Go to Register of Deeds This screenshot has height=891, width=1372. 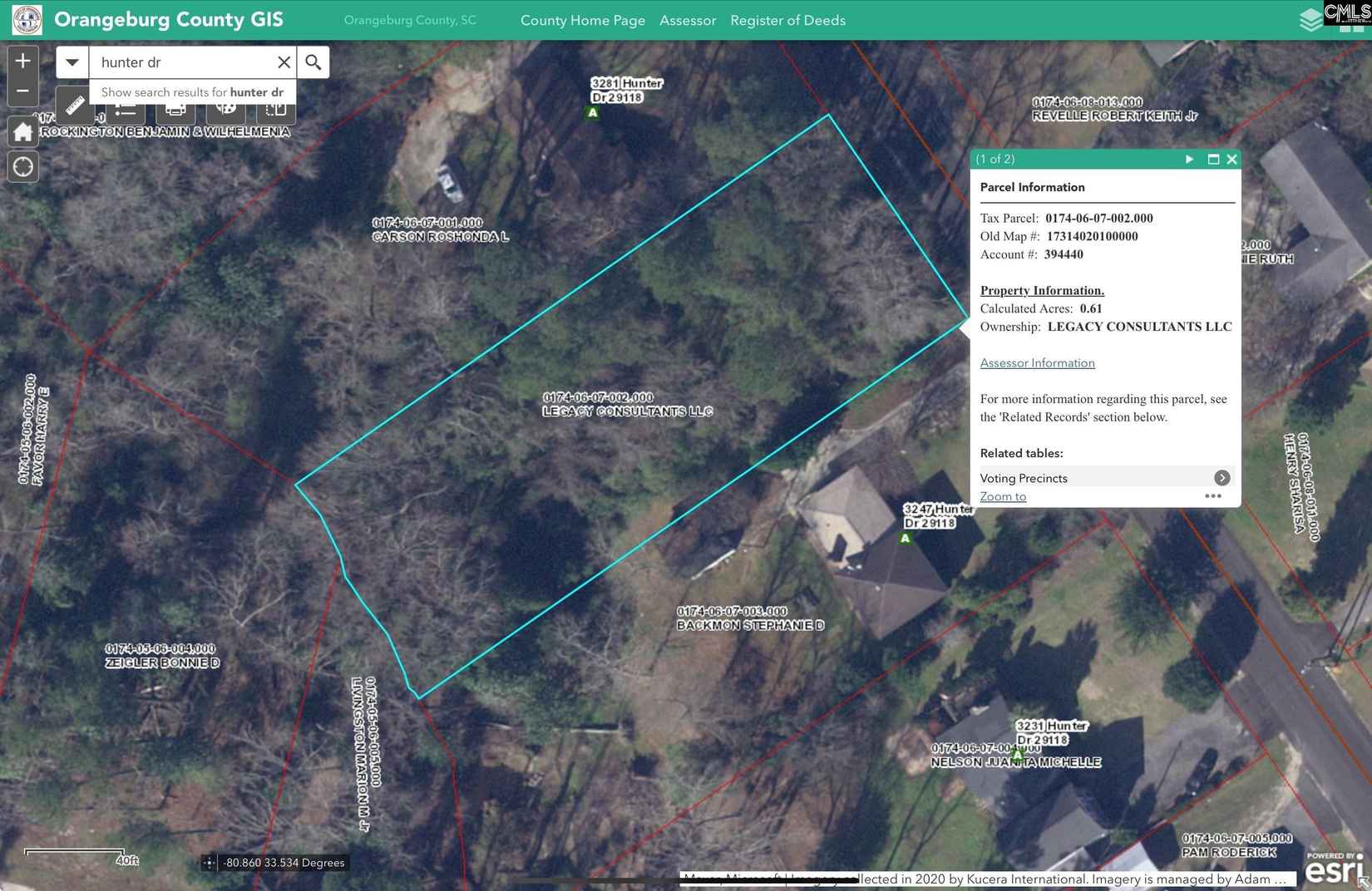[787, 20]
